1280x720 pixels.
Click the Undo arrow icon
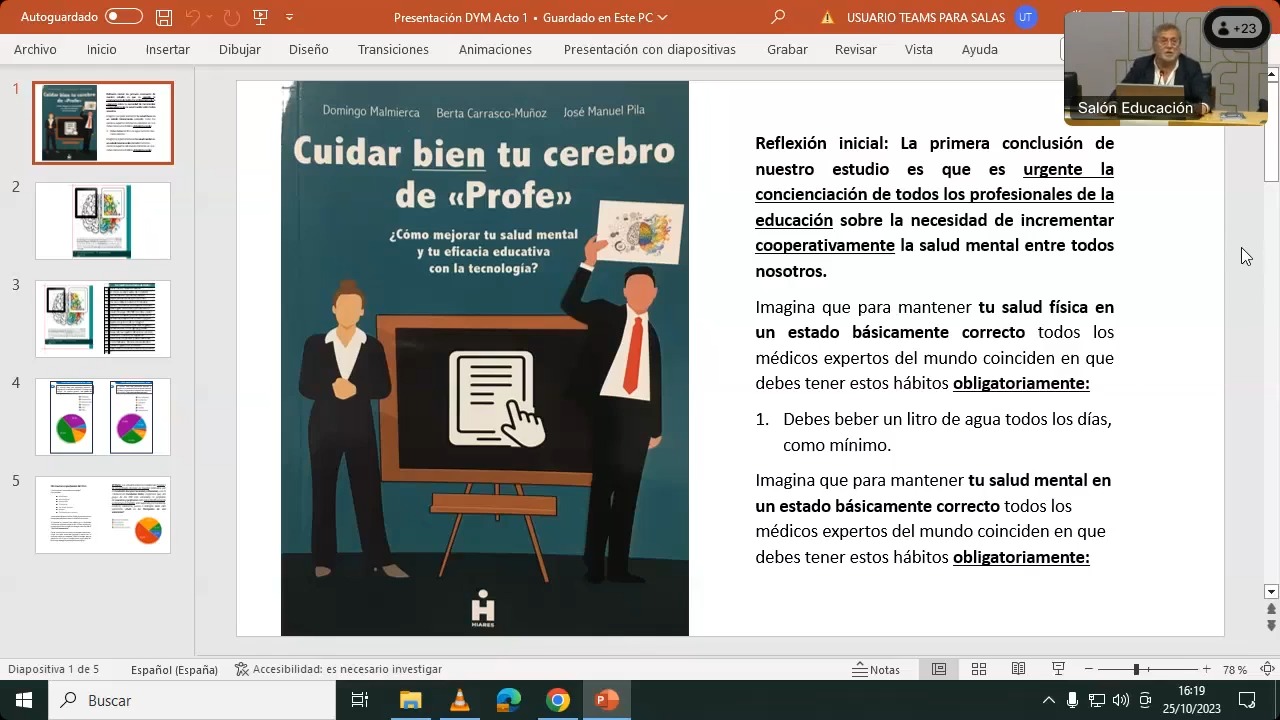(x=192, y=17)
